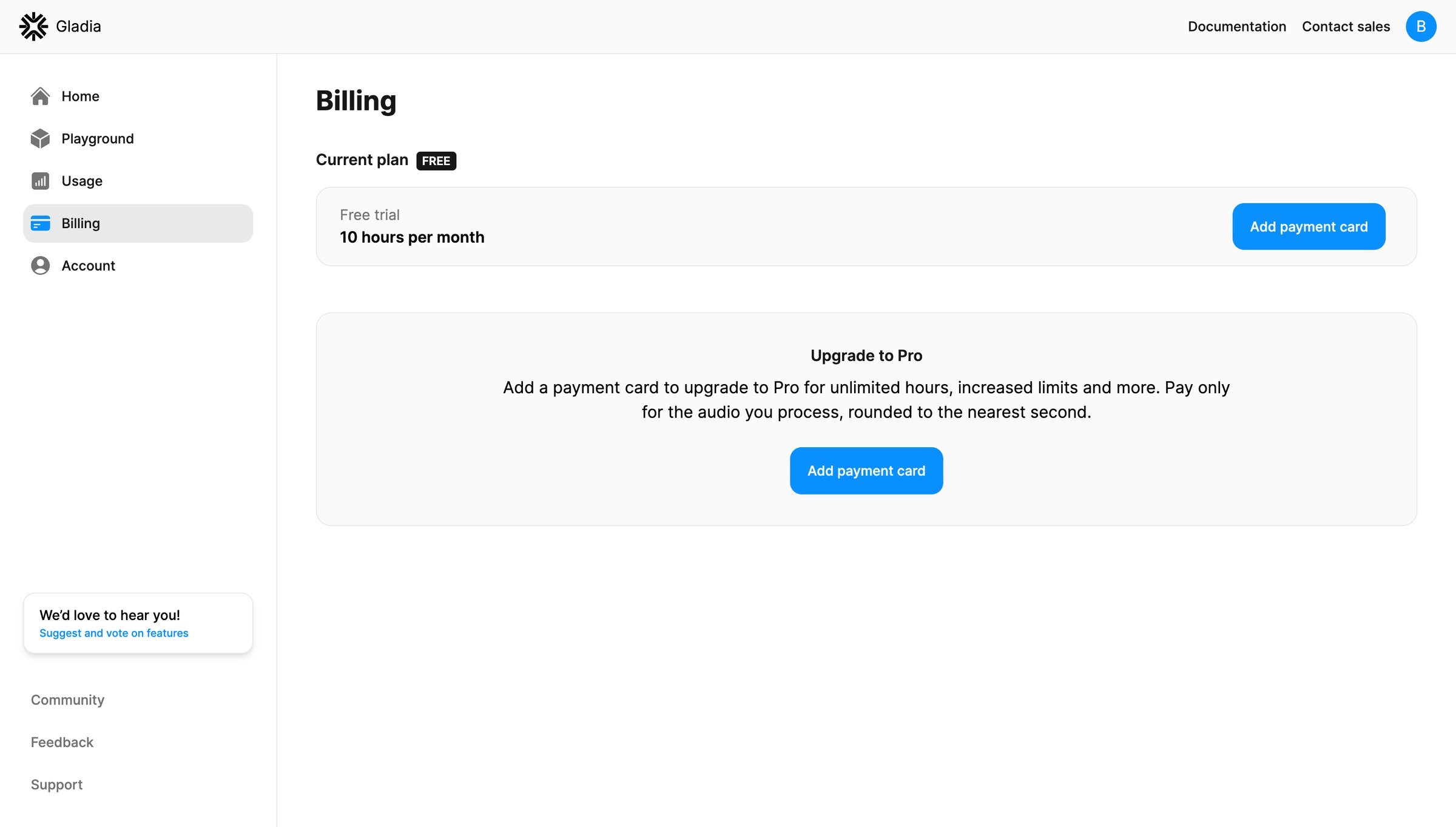1456x827 pixels.
Task: Click 'We'd love to hear you!' text
Action: pyautogui.click(x=110, y=615)
